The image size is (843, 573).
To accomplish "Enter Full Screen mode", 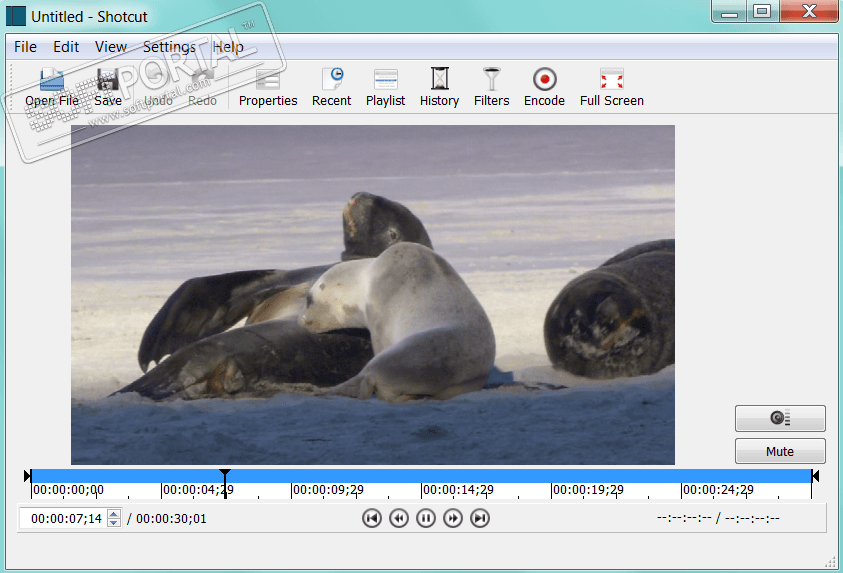I will (x=611, y=87).
